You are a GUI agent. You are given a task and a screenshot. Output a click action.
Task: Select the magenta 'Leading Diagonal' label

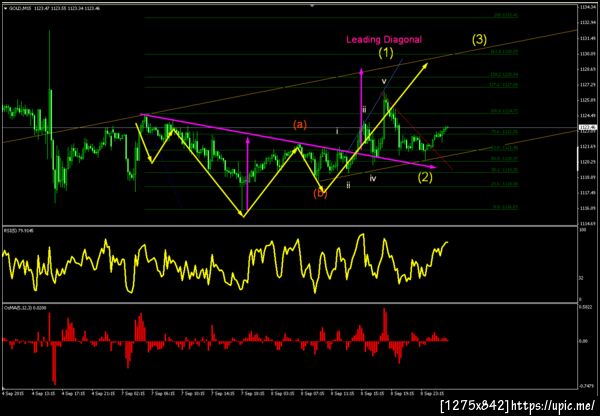tap(384, 39)
